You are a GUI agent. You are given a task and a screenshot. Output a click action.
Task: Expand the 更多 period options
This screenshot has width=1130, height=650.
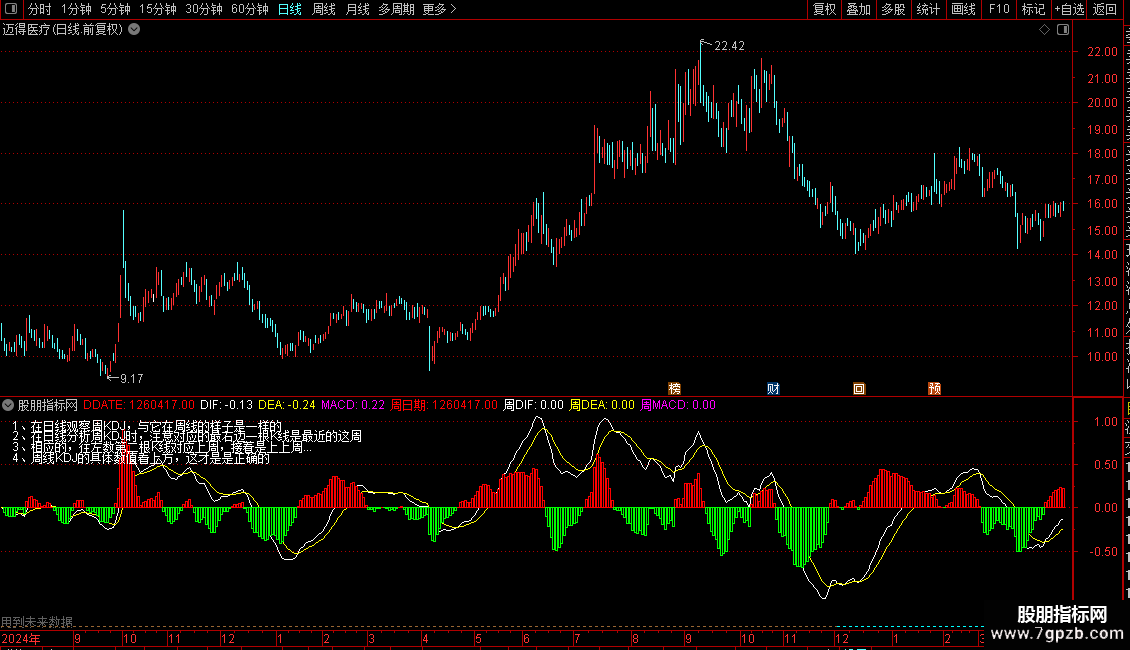click(x=439, y=9)
